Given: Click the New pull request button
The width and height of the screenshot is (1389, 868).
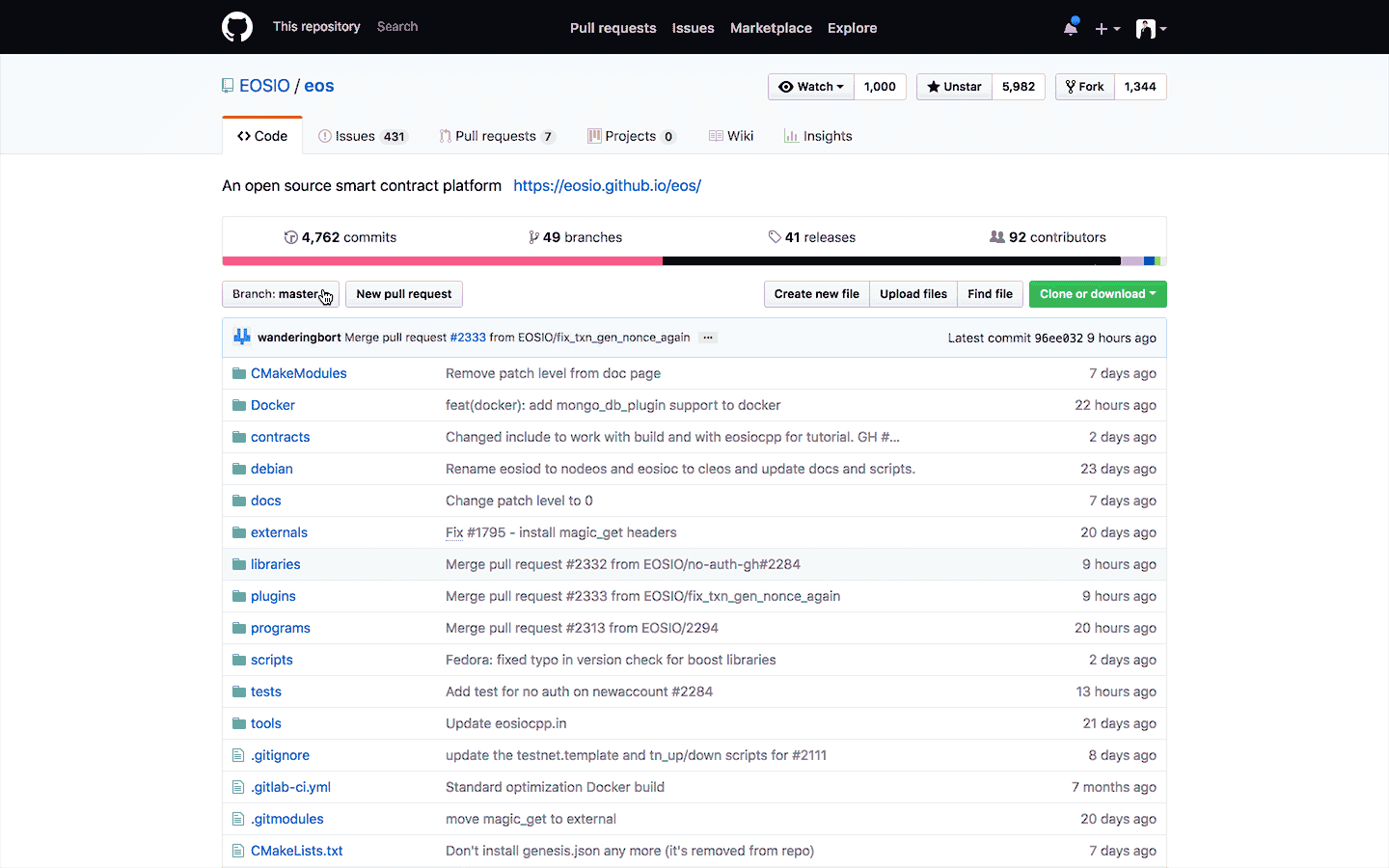Looking at the screenshot, I should point(404,294).
